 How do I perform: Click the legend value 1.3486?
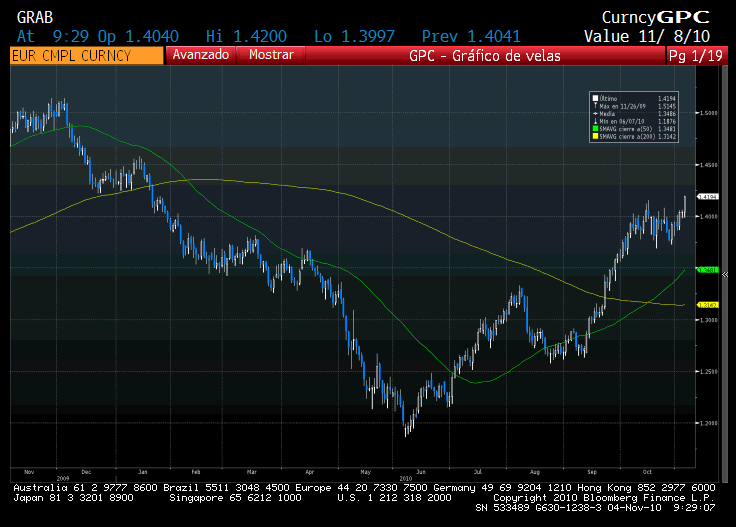click(x=667, y=114)
